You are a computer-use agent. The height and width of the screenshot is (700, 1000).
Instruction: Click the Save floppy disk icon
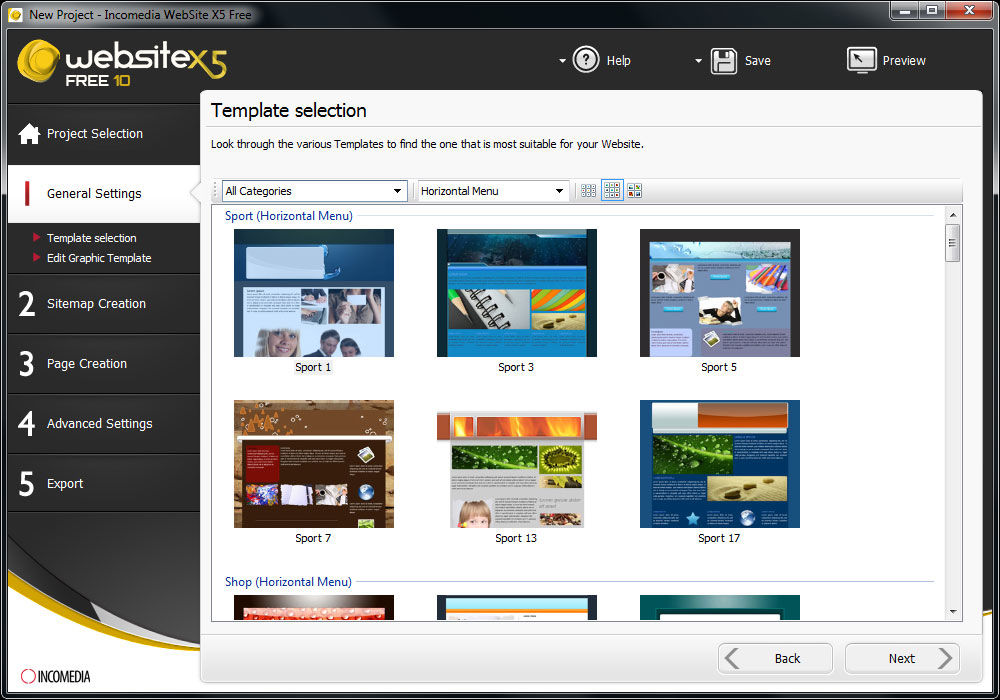(724, 61)
